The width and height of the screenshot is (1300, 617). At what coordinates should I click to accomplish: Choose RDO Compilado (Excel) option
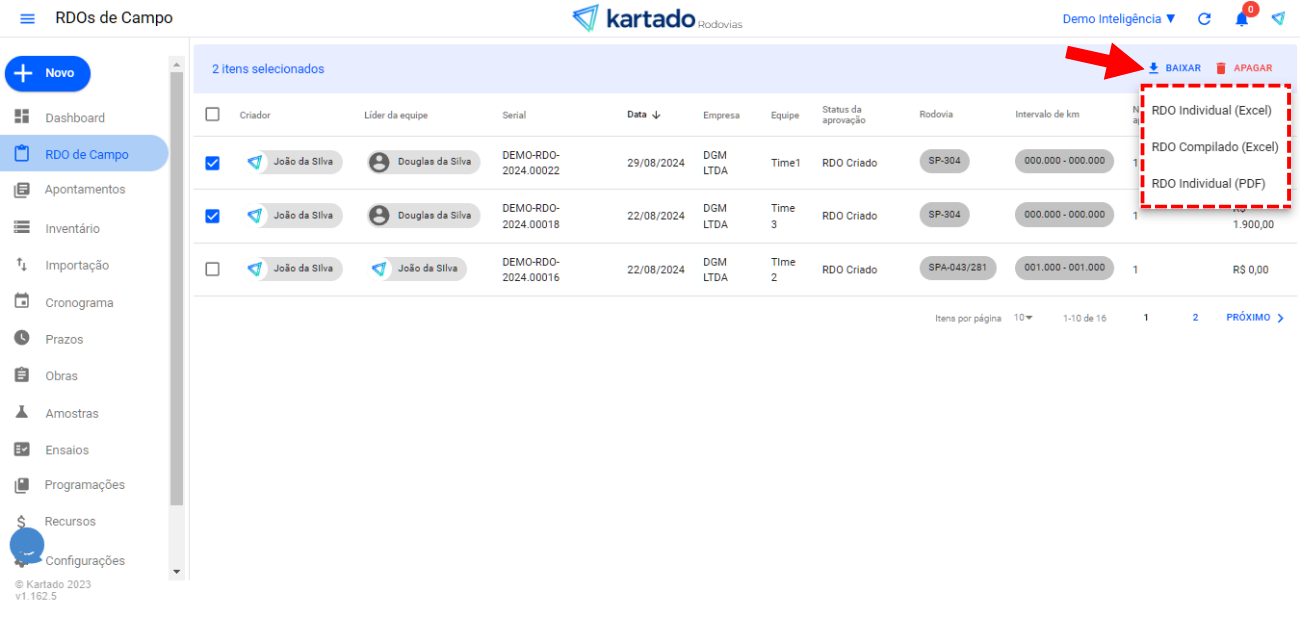click(1214, 147)
